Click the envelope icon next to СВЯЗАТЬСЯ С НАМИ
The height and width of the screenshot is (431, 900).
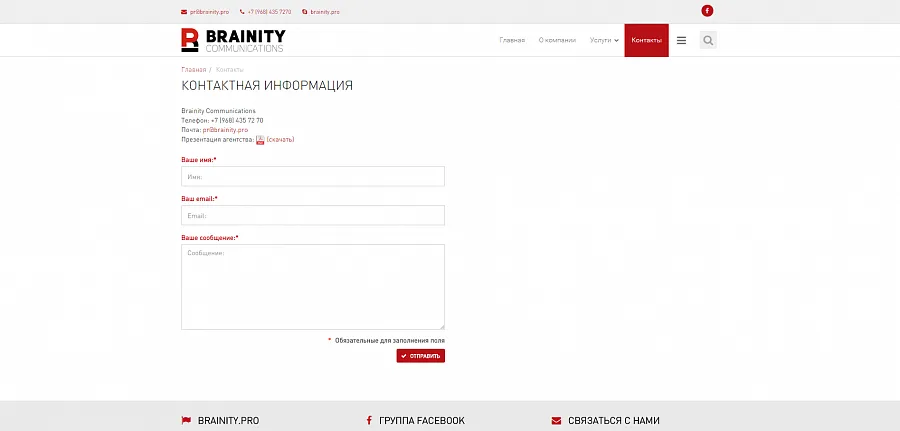[x=556, y=421]
